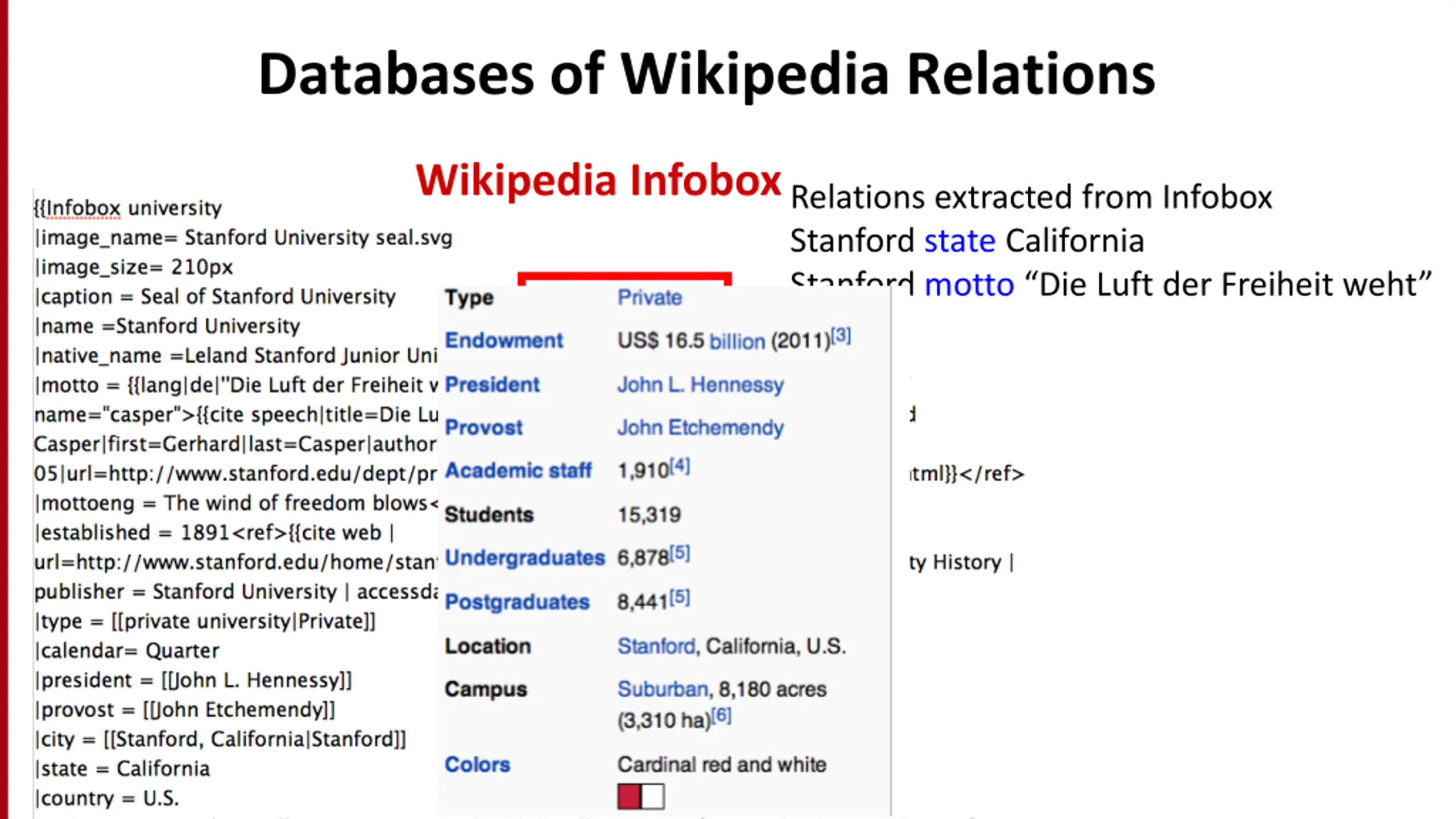
Task: Click the Campus row label
Action: 486,689
